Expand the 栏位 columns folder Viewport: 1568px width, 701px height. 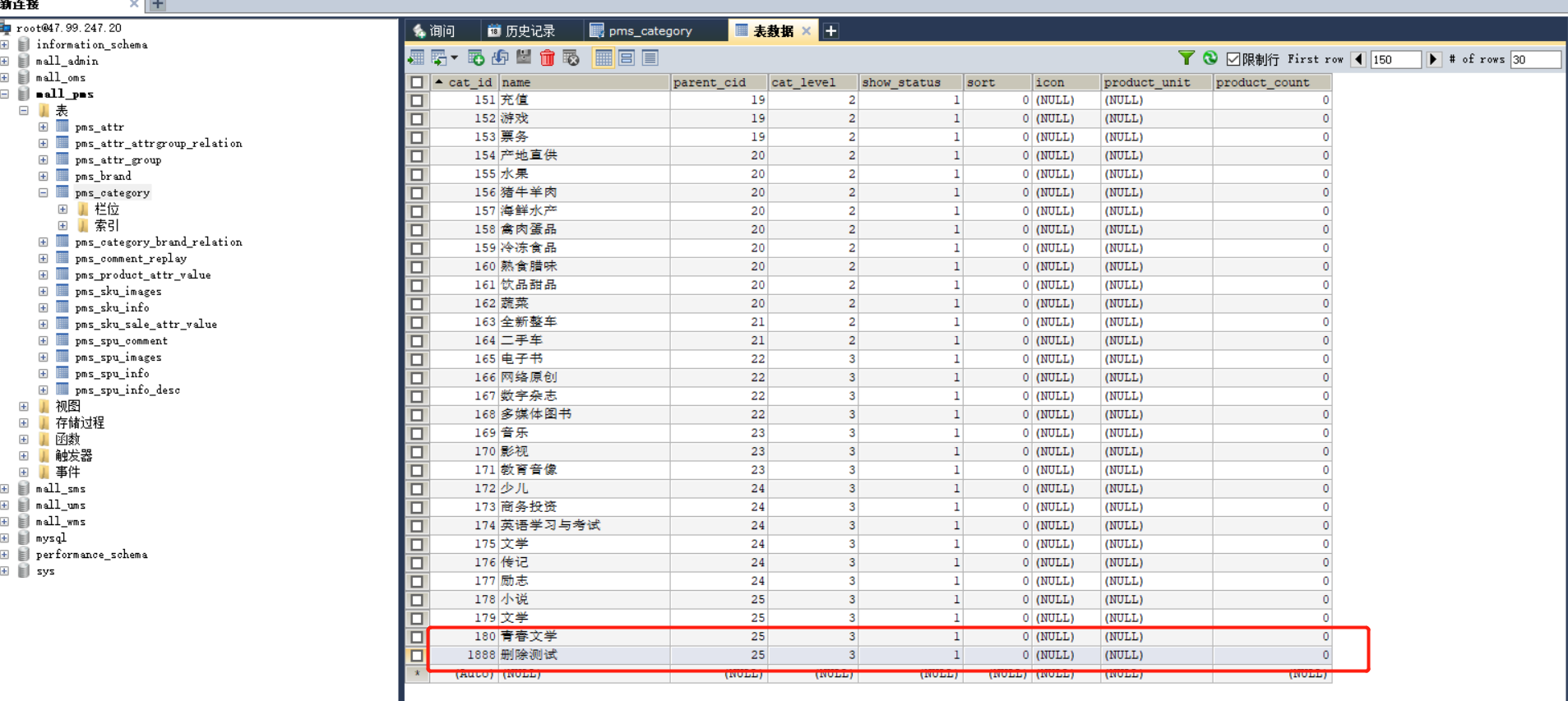[63, 209]
